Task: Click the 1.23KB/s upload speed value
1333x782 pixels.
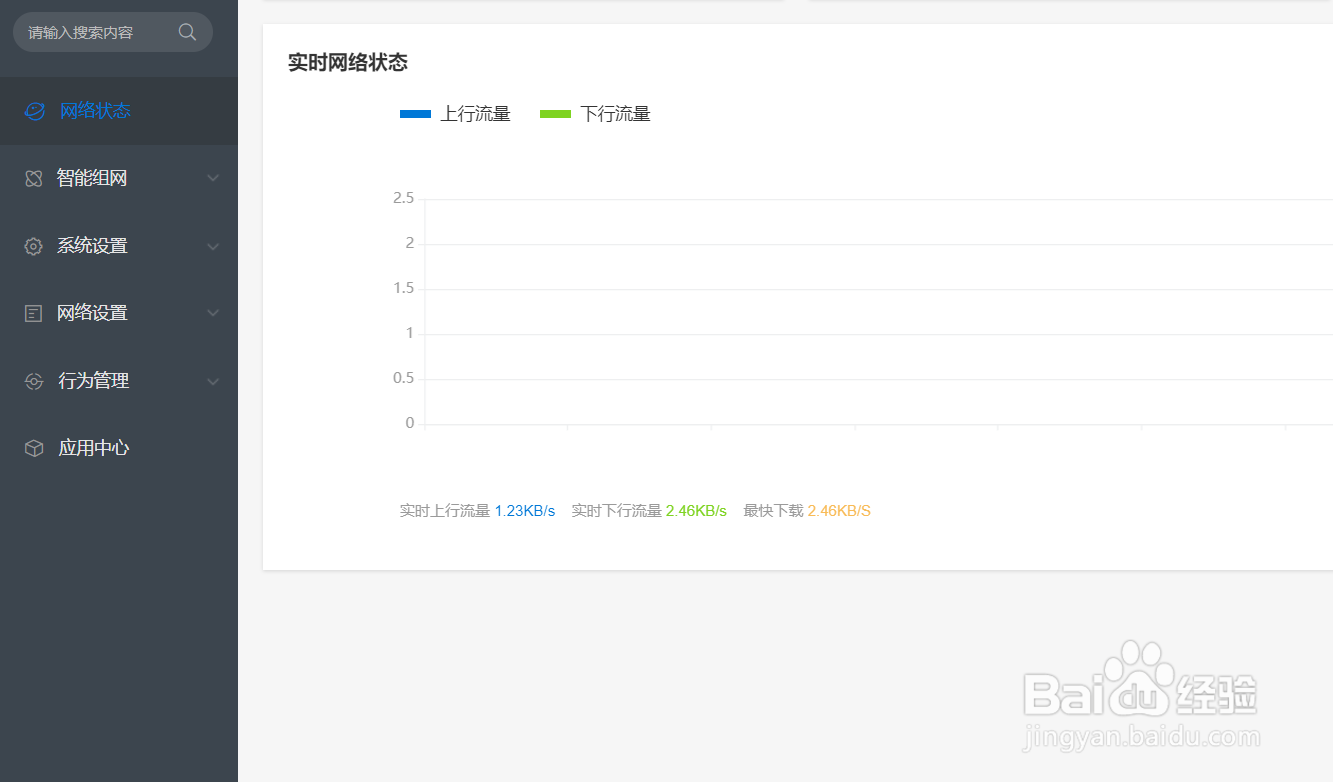Action: 525,510
